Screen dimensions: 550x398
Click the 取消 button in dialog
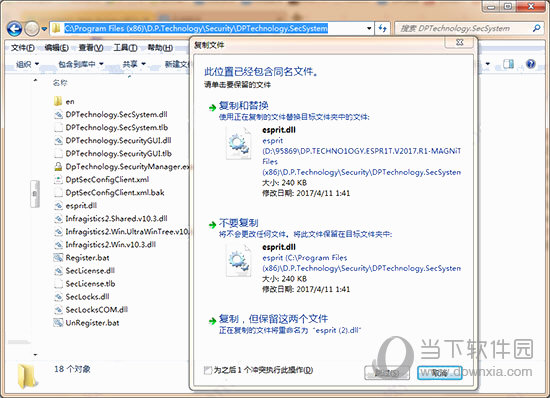(440, 372)
